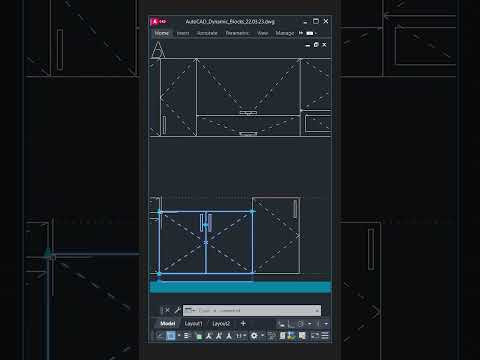Minimize the inner drawing window
This screenshot has height=360, width=480.
307,45
